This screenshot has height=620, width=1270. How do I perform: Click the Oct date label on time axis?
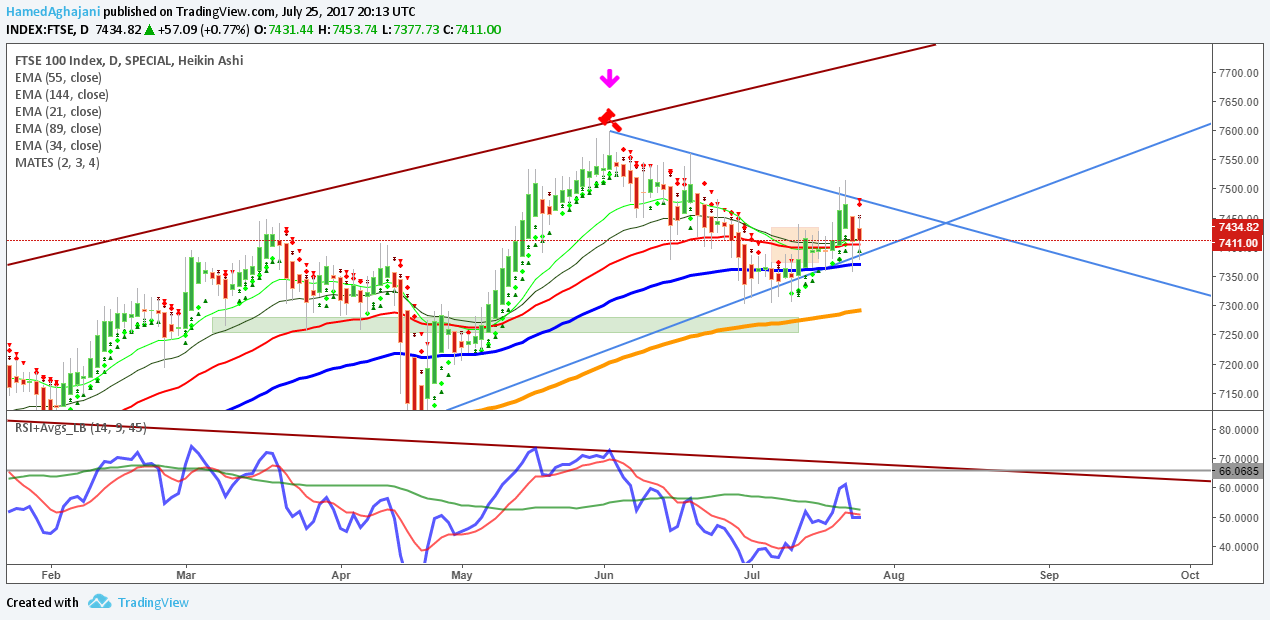click(1190, 575)
